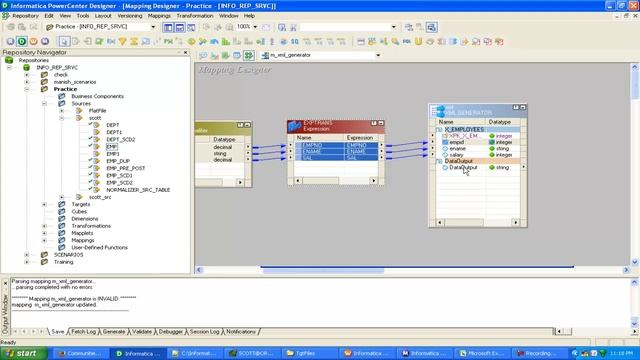Image resolution: width=640 pixels, height=360 pixels.
Task: Open the Repository menu
Action: tap(25, 16)
